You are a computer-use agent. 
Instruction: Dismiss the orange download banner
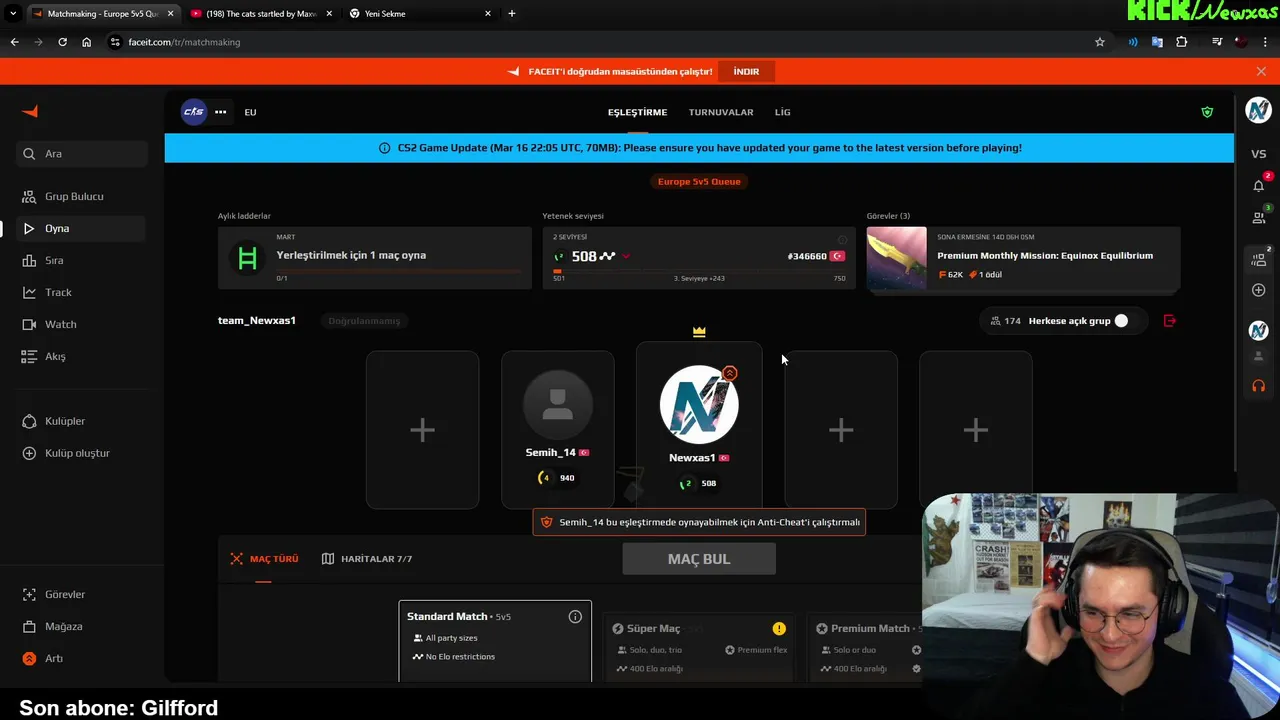click(x=1261, y=71)
